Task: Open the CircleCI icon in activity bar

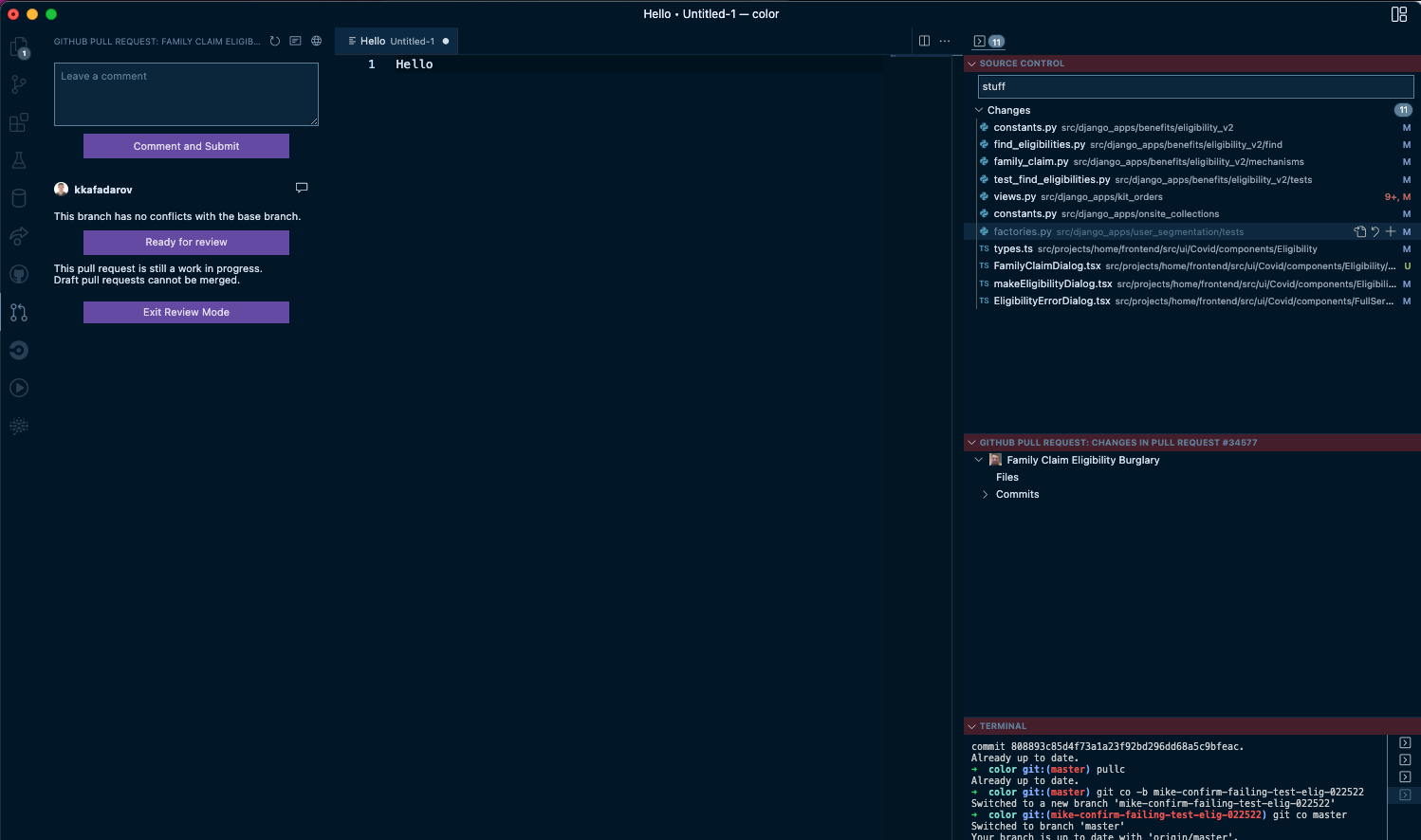Action: pyautogui.click(x=18, y=350)
